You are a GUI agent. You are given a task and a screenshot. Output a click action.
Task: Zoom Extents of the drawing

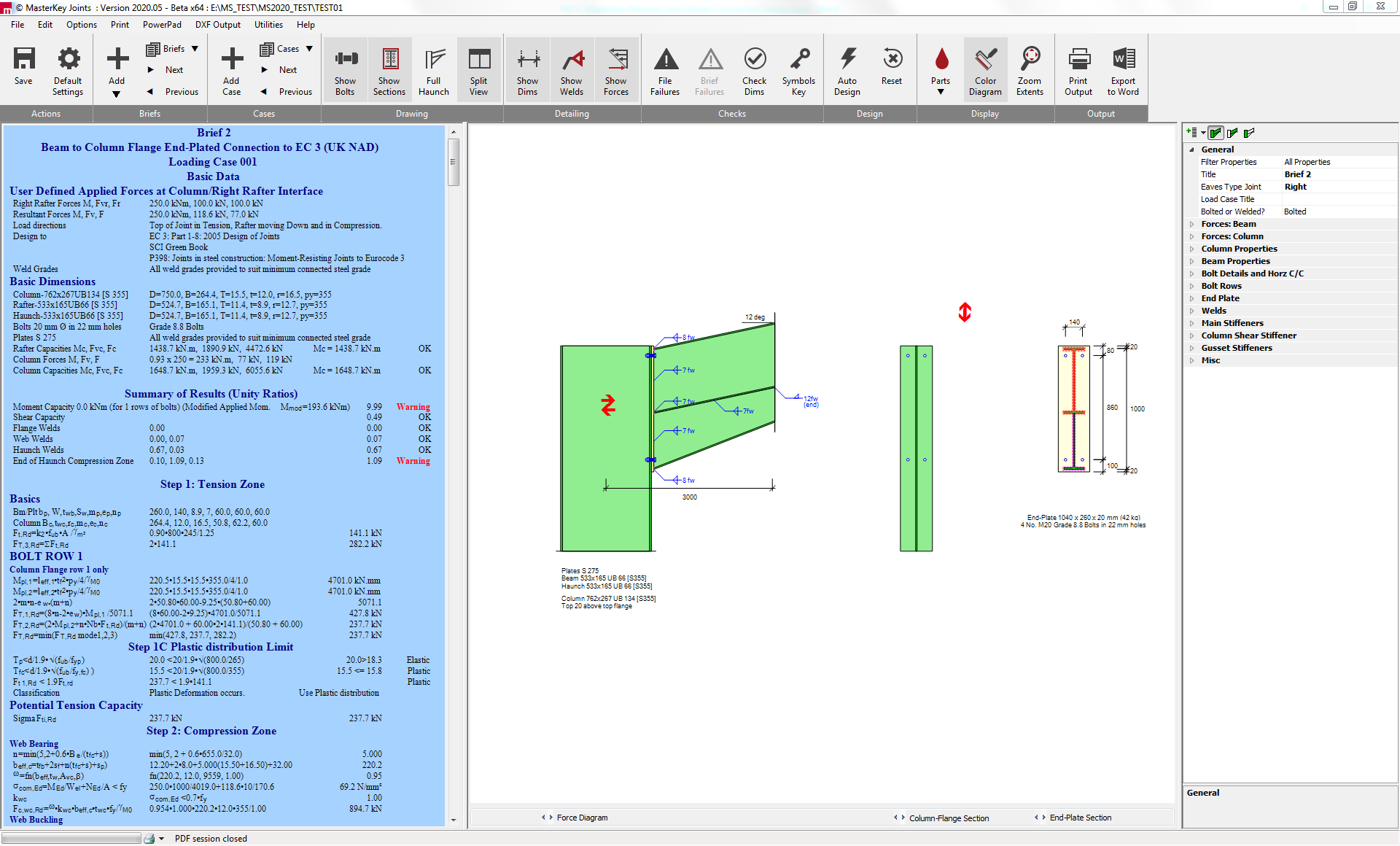(x=1030, y=71)
